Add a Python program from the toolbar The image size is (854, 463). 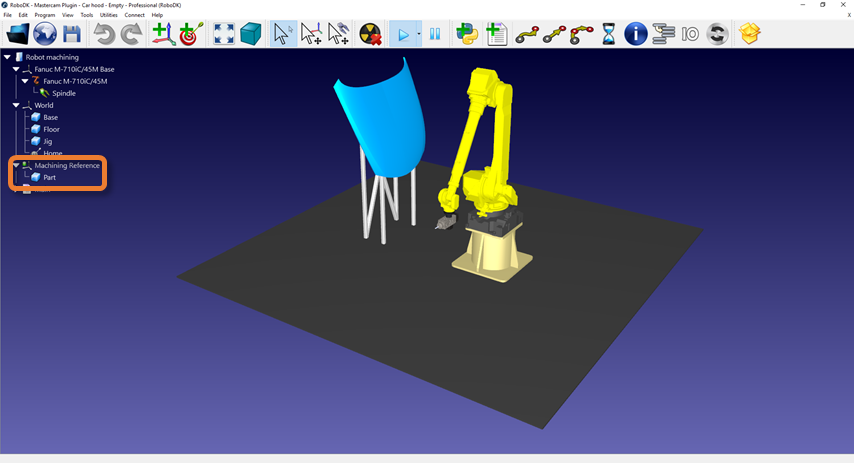(466, 34)
